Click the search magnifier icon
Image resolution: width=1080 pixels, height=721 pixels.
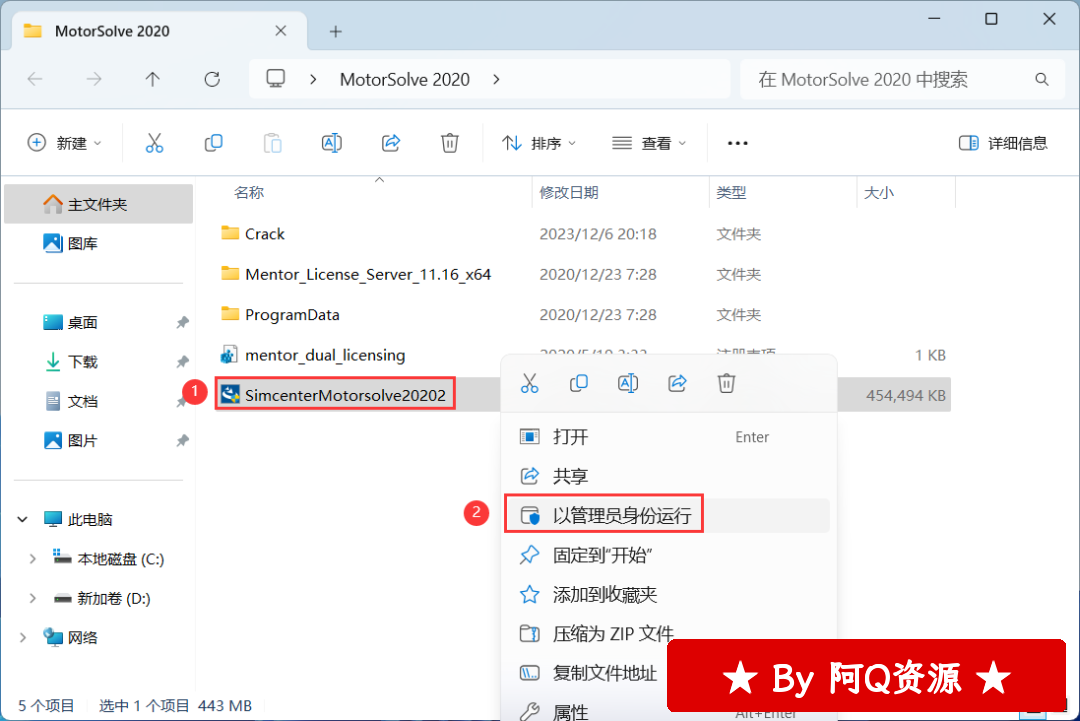(x=1041, y=80)
